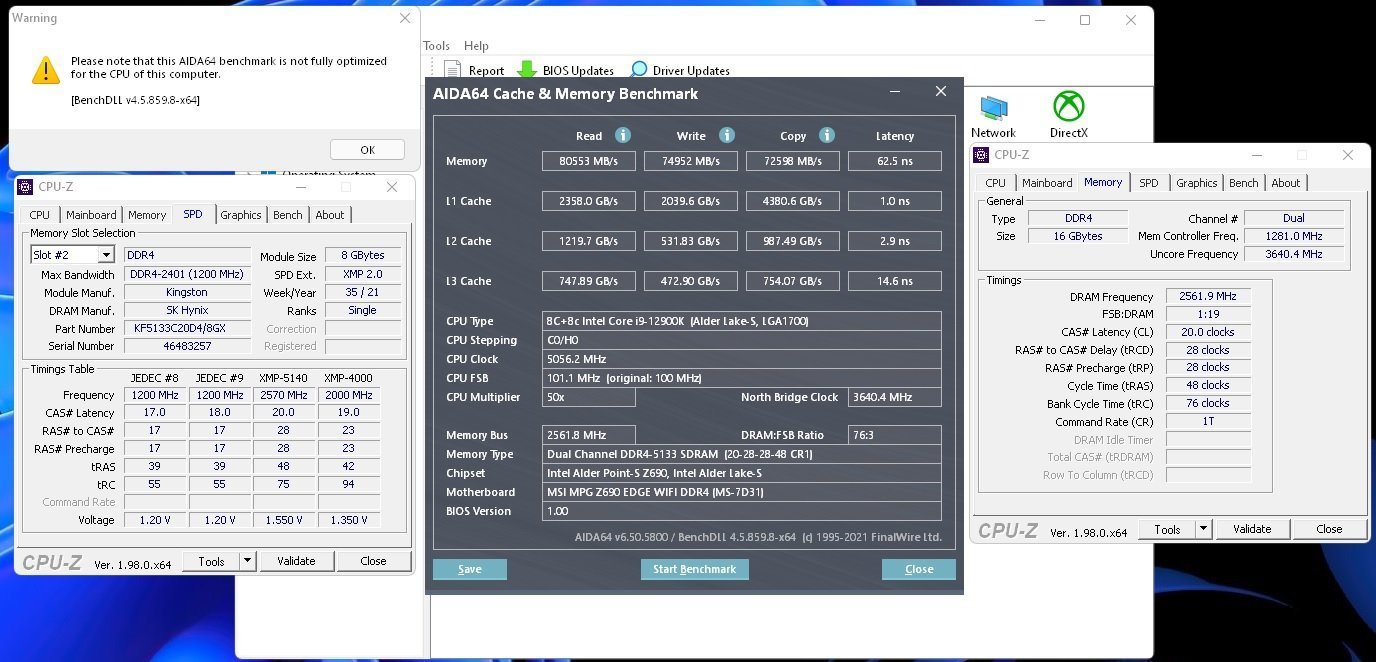The height and width of the screenshot is (662, 1376).
Task: Click Close button in CPU-Z Memory window
Action: (x=1329, y=529)
